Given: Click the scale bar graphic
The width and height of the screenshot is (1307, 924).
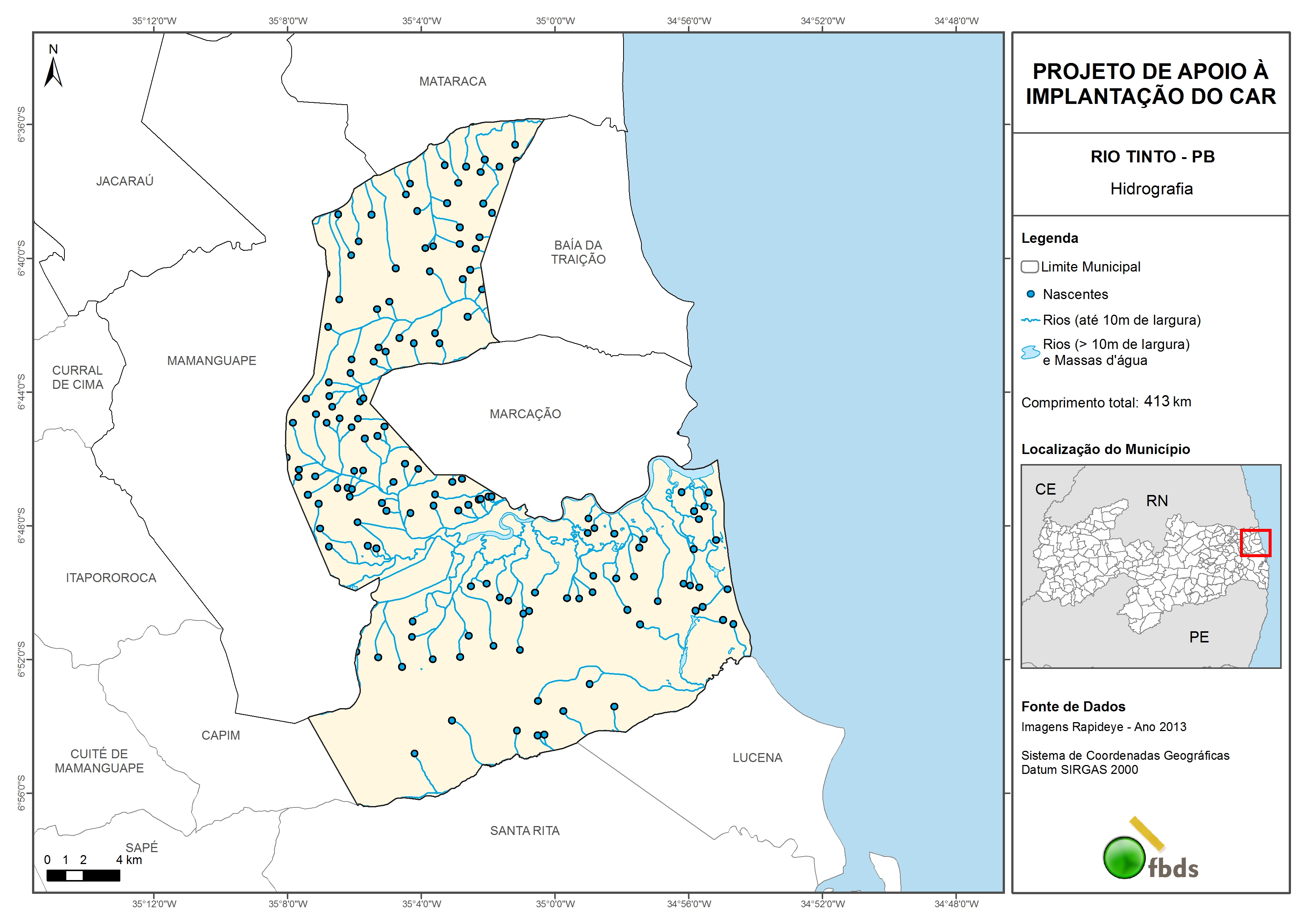Looking at the screenshot, I should (83, 876).
